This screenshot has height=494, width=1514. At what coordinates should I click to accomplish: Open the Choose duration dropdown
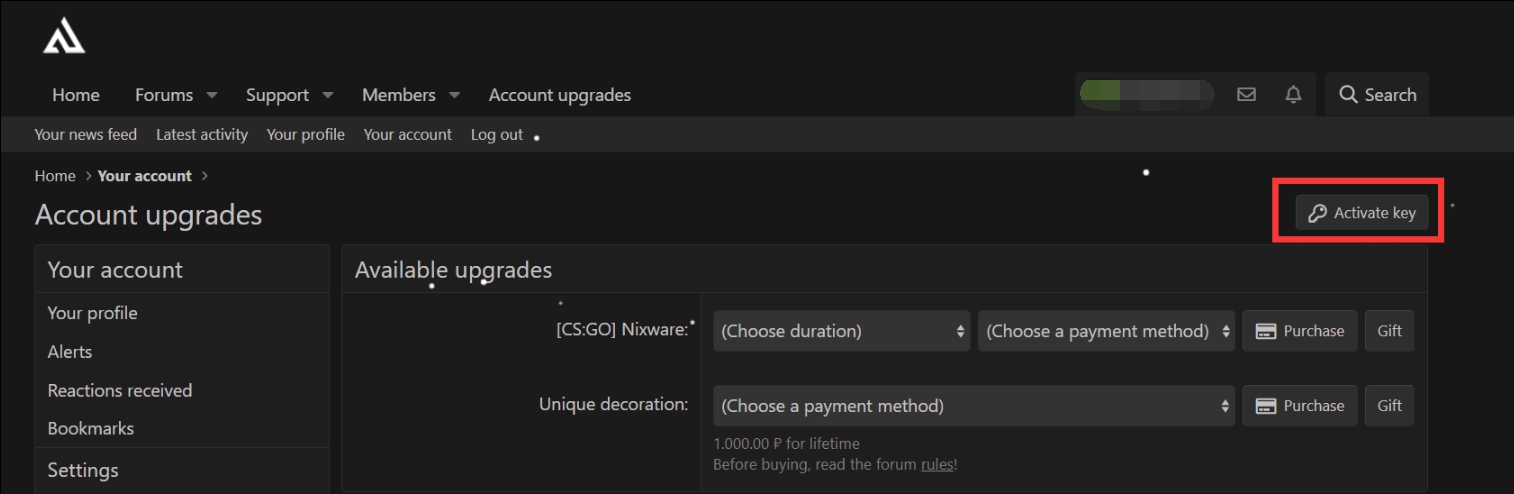841,331
